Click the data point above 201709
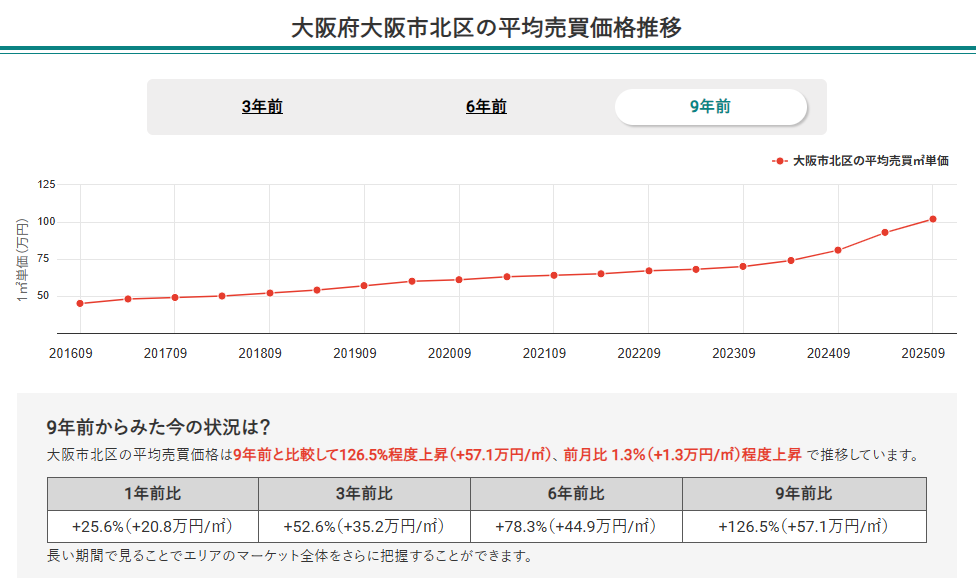The width and height of the screenshot is (976, 578). point(174,297)
